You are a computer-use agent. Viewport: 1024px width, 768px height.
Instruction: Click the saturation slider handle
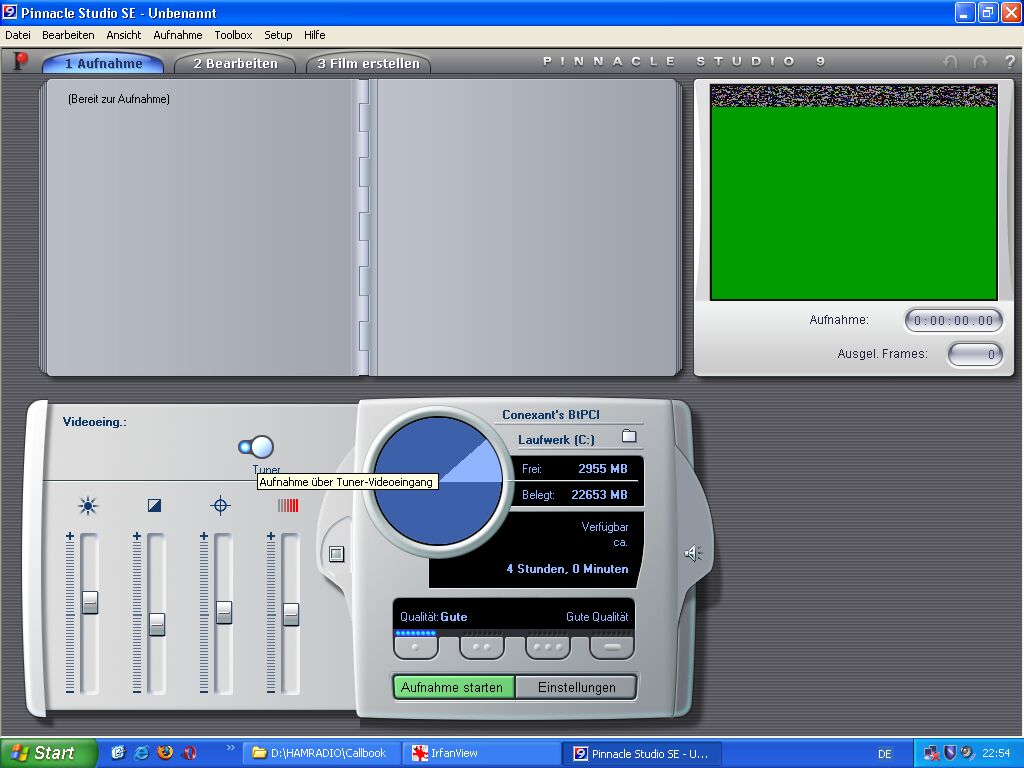(291, 614)
